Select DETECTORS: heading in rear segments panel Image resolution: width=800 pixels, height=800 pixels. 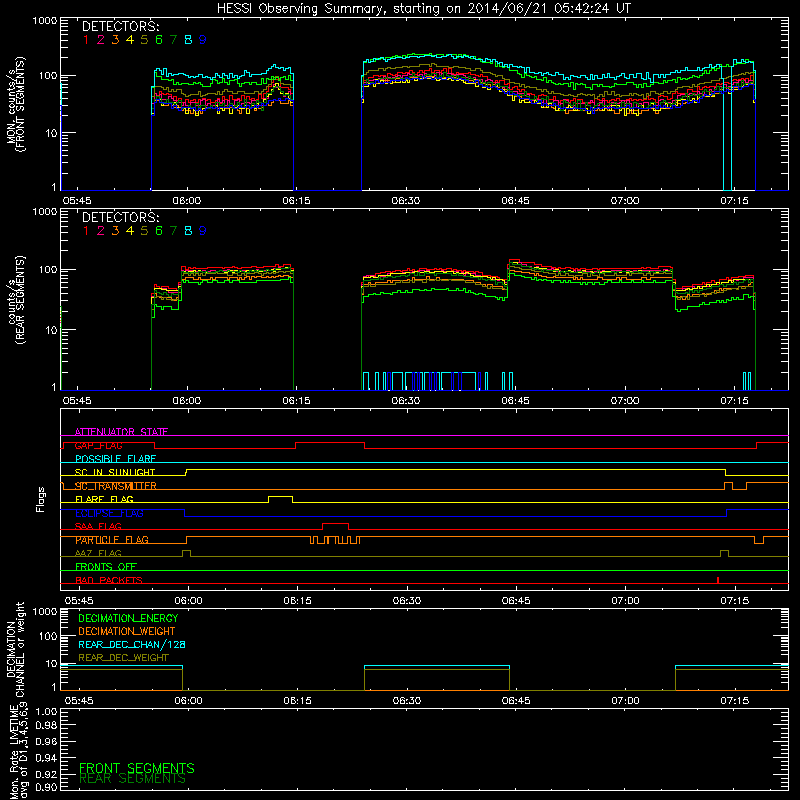pos(120,217)
